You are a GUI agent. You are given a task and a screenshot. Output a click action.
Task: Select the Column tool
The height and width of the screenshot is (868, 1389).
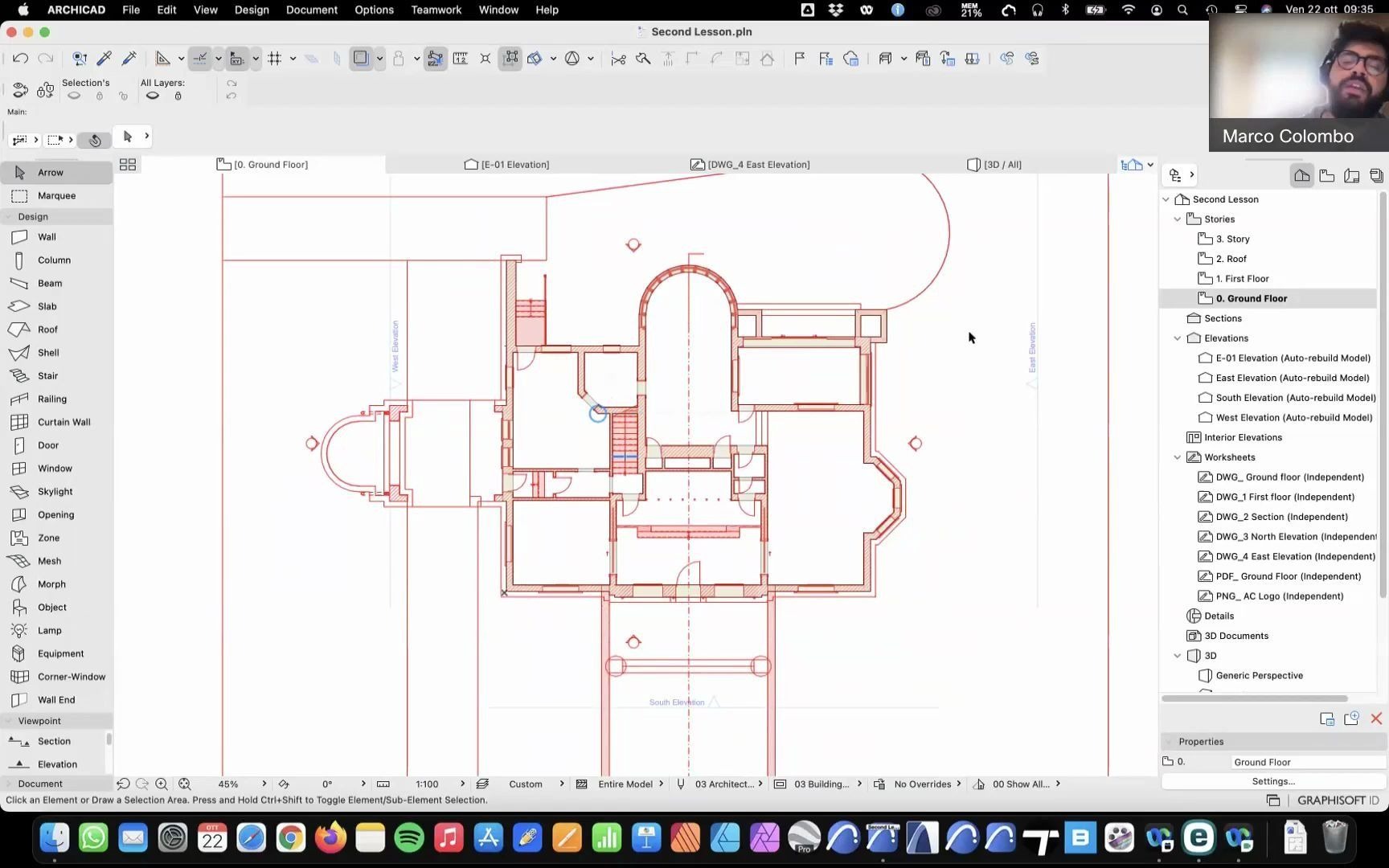click(54, 260)
